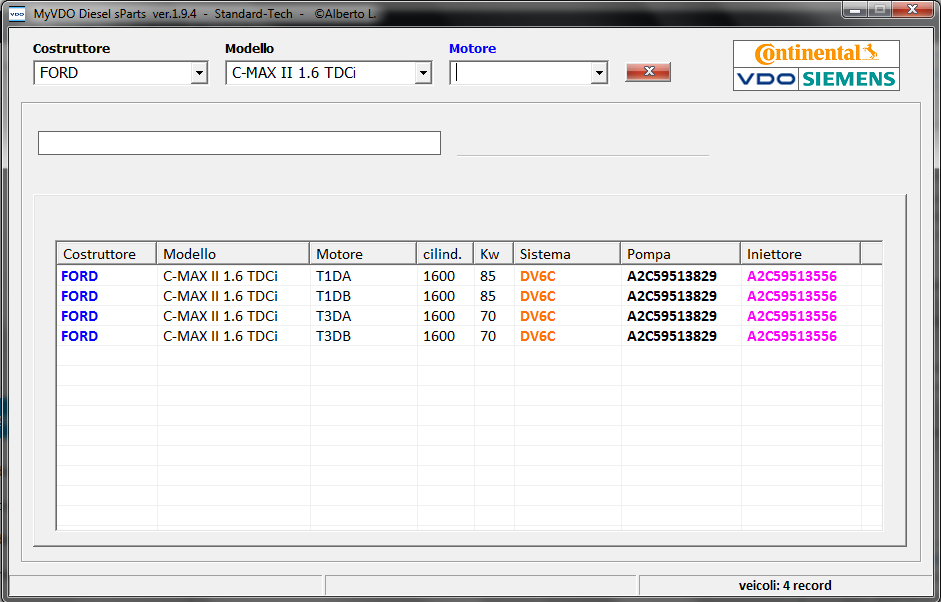Click injector A2C59513556 in T1DA row
Screen dimensions: 941x602
point(792,276)
